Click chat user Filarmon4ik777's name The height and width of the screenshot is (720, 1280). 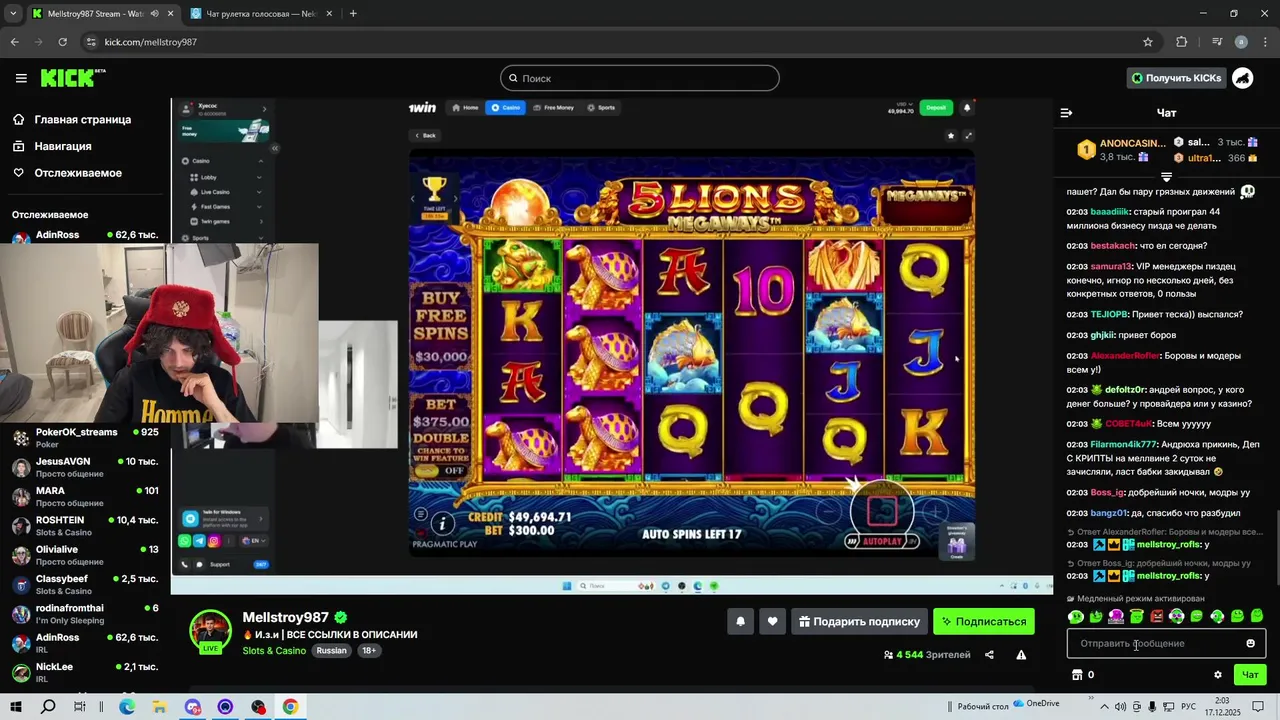point(1124,444)
